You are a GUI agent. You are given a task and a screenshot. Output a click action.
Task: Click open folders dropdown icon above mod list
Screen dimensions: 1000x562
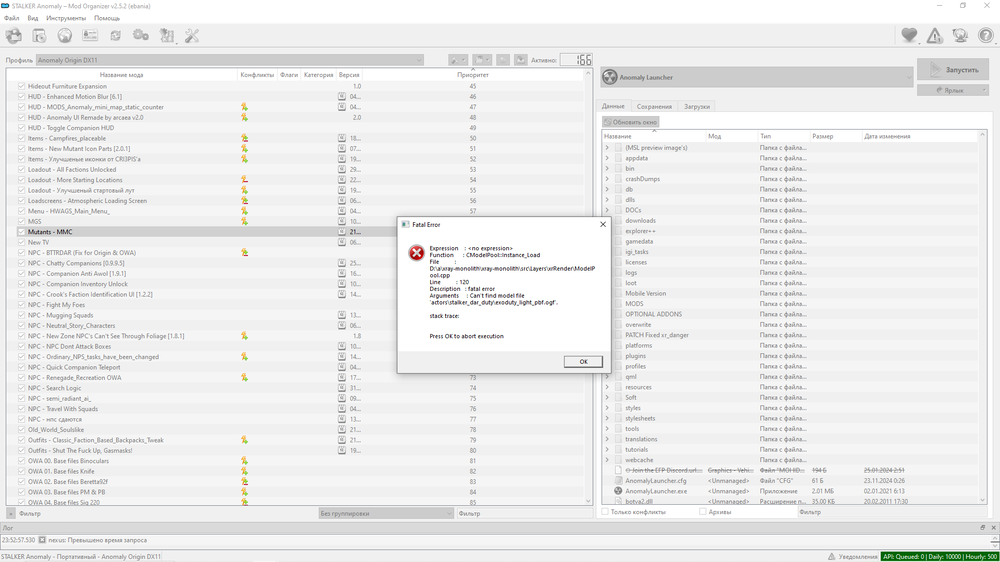tap(482, 60)
